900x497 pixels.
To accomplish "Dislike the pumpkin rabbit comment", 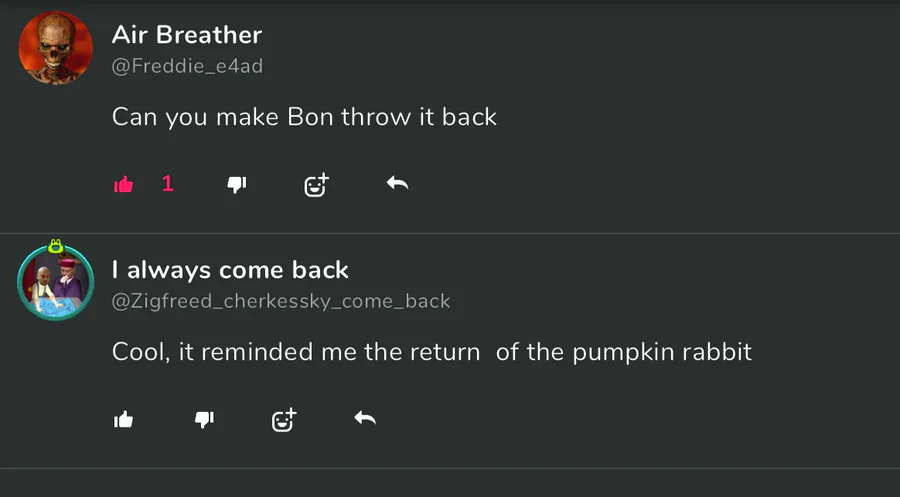I will pyautogui.click(x=204, y=420).
